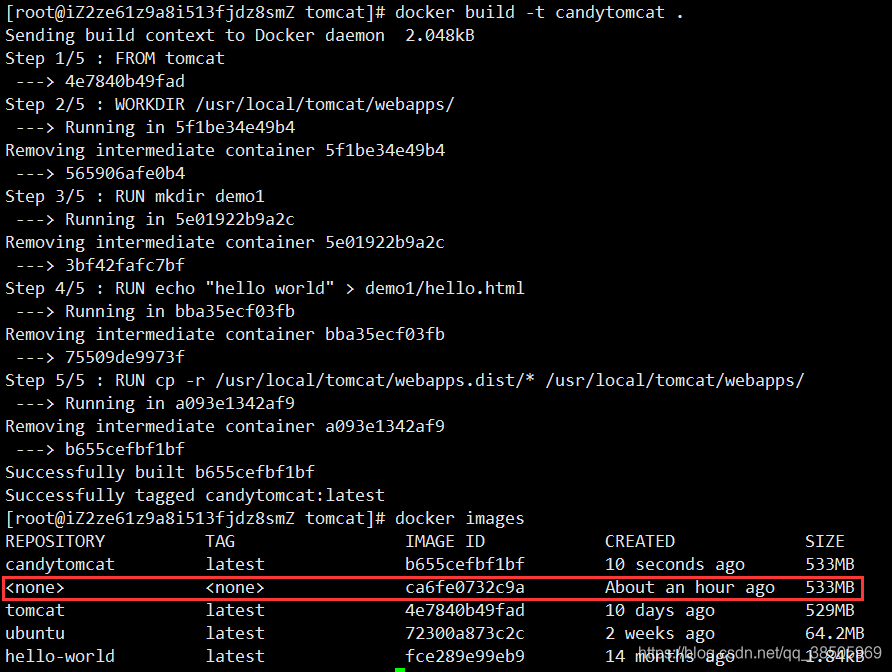Select 'Sending build context to Docker daemon' line
The image size is (892, 672).
point(239,35)
